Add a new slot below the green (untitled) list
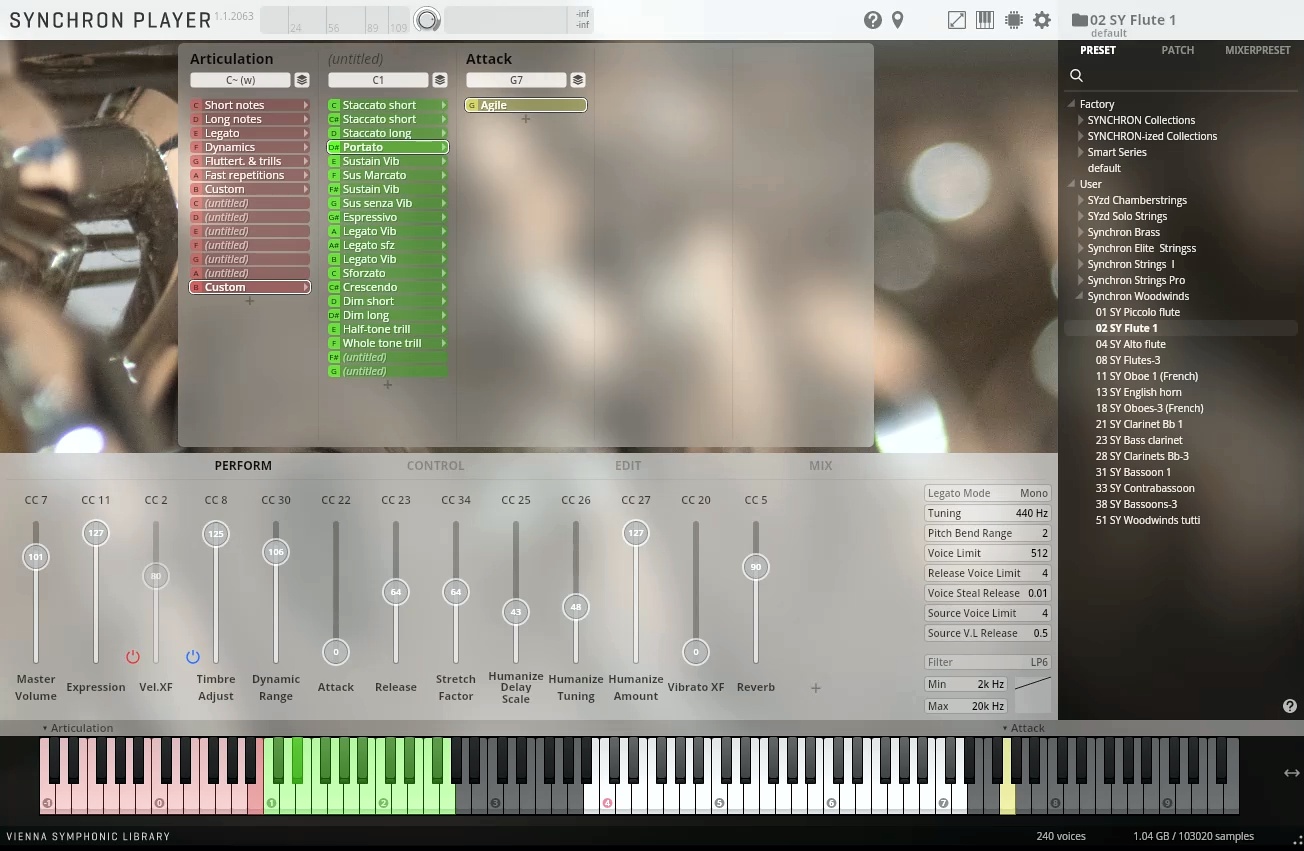 [388, 385]
